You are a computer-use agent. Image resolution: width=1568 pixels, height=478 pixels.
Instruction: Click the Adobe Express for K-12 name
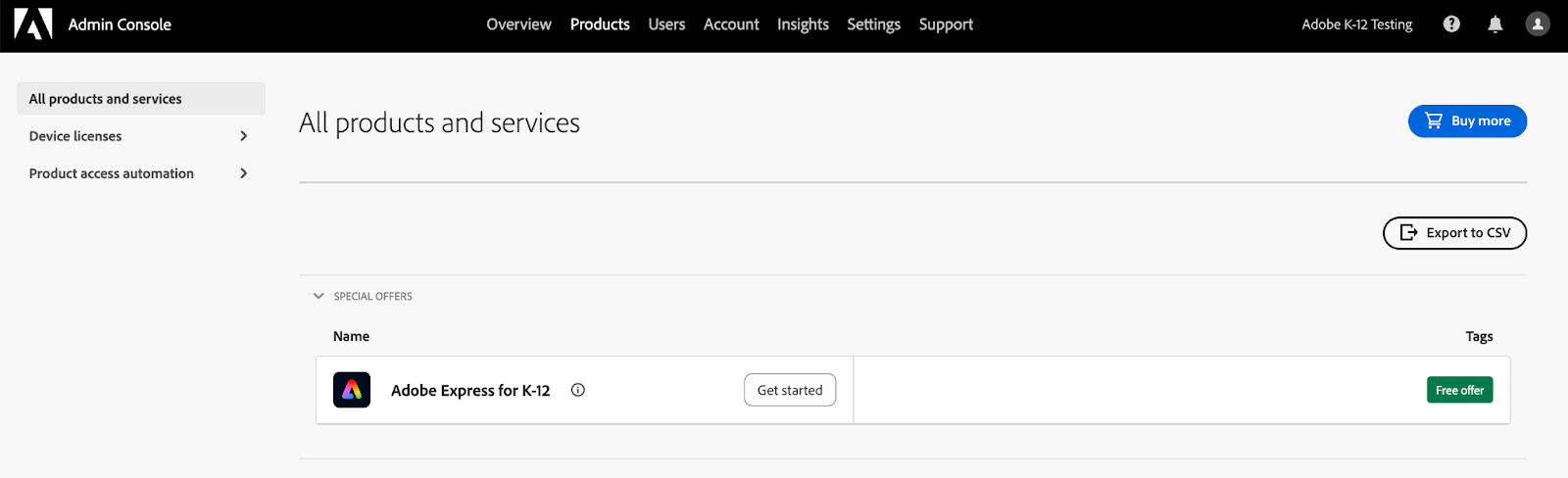(470, 390)
